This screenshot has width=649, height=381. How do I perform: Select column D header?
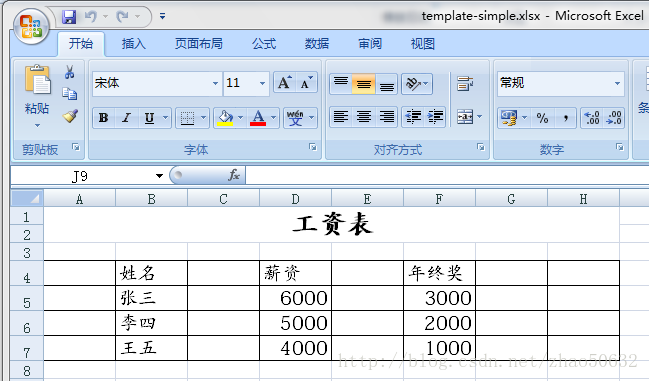pyautogui.click(x=295, y=199)
